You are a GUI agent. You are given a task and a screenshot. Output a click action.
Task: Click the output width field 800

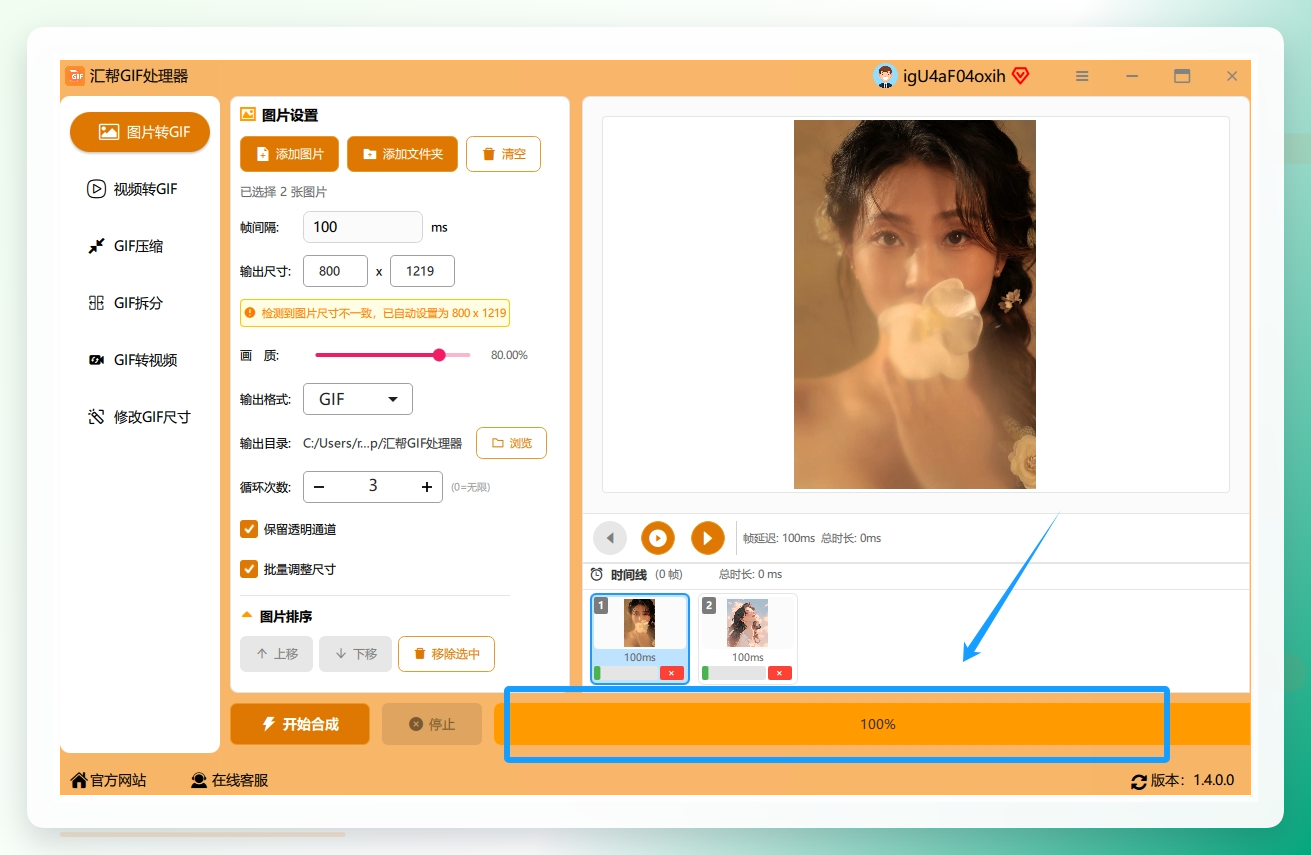pyautogui.click(x=335, y=271)
